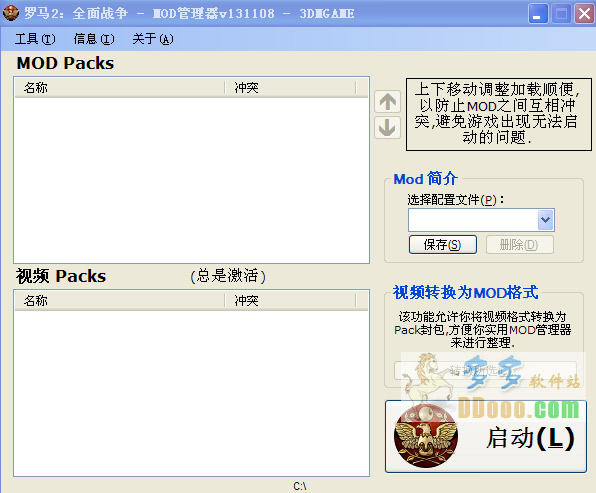Click the C:\ path in status bar
This screenshot has width=596, height=493.
[x=300, y=486]
